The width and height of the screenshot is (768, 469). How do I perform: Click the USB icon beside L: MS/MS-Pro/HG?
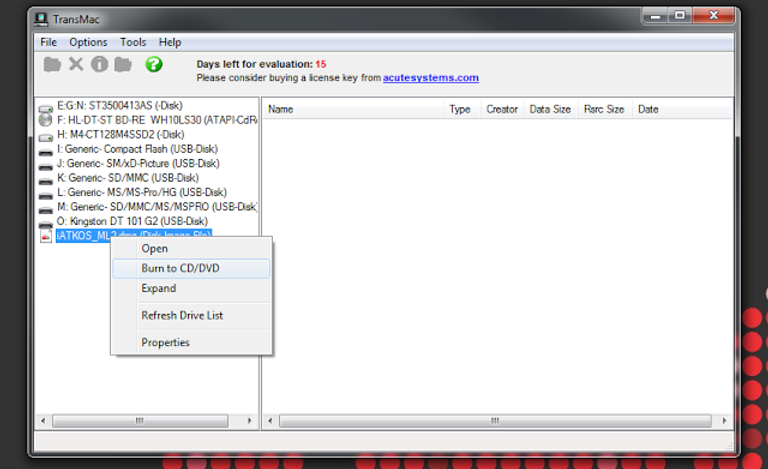pos(46,196)
